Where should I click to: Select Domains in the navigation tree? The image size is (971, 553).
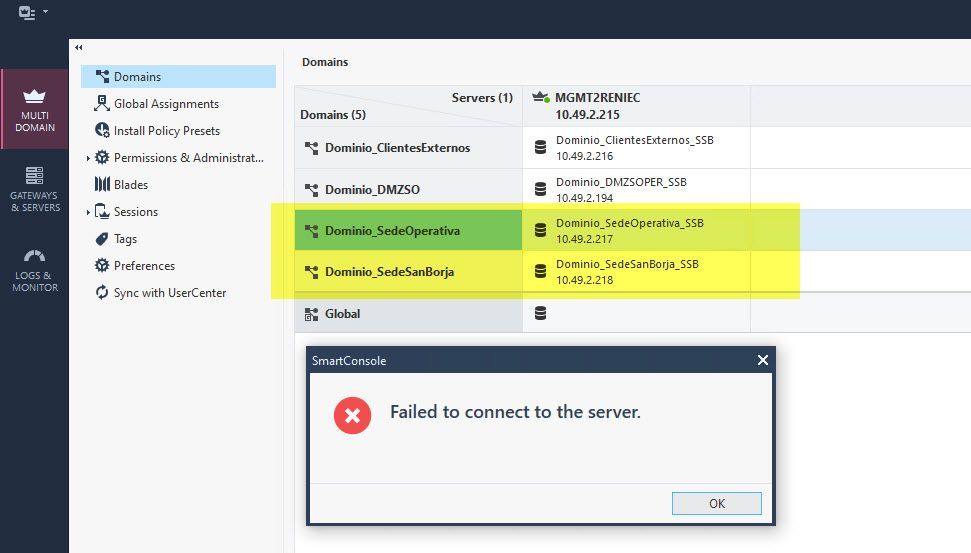178,77
